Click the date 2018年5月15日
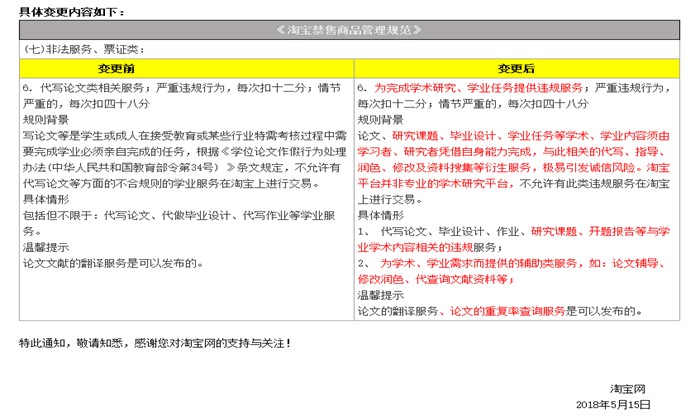Image resolution: width=700 pixels, height=420 pixels. (613, 405)
